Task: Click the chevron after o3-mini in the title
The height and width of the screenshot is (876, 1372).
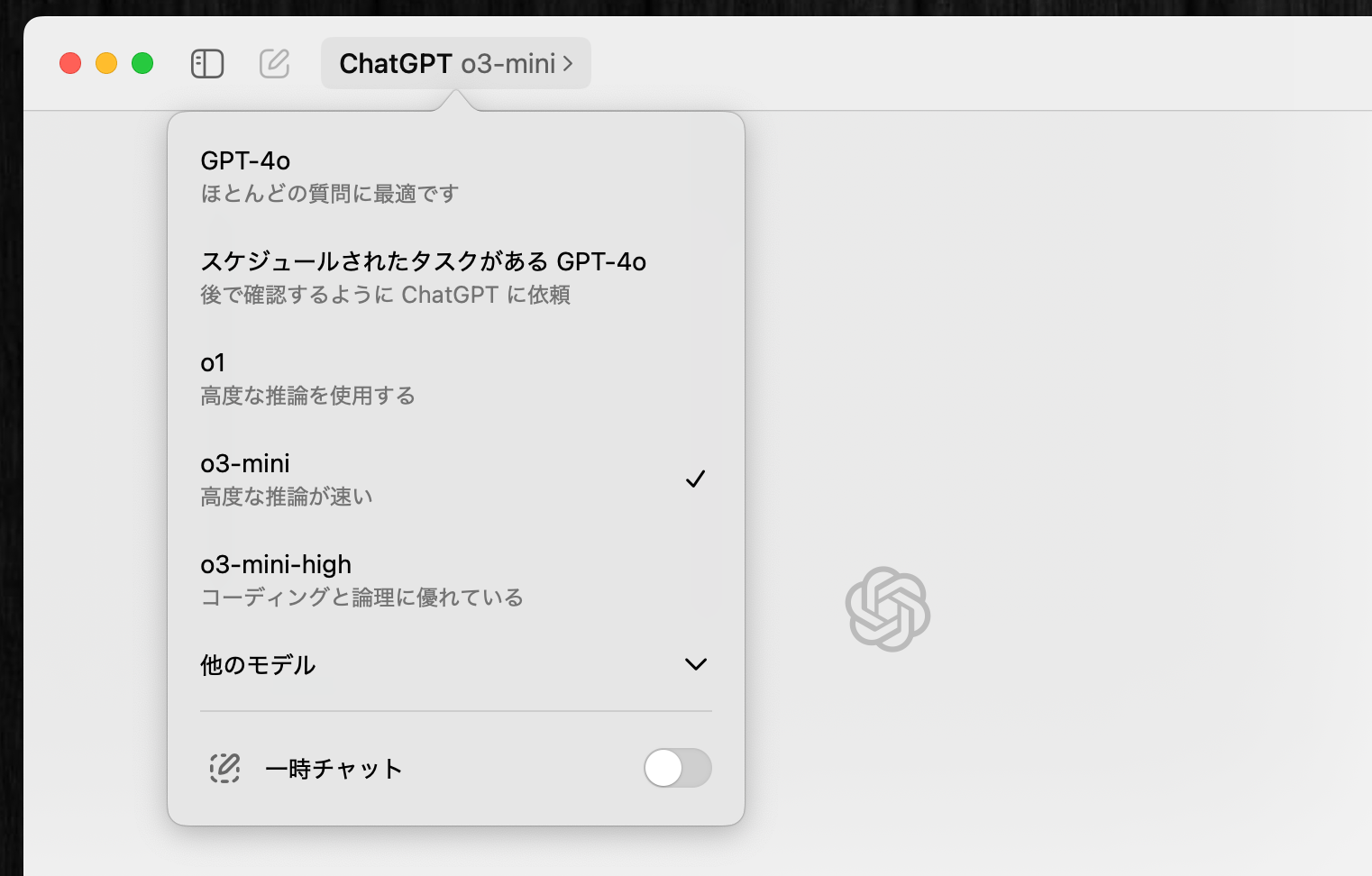Action: point(568,64)
